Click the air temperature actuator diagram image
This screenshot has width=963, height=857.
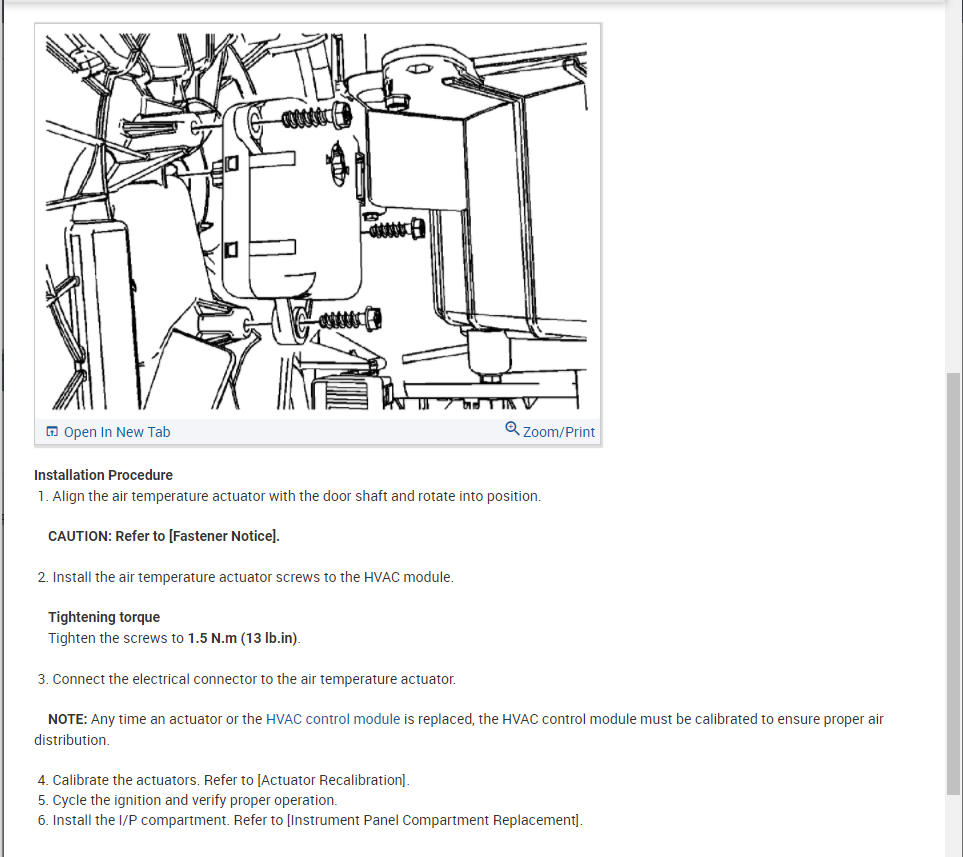(316, 221)
